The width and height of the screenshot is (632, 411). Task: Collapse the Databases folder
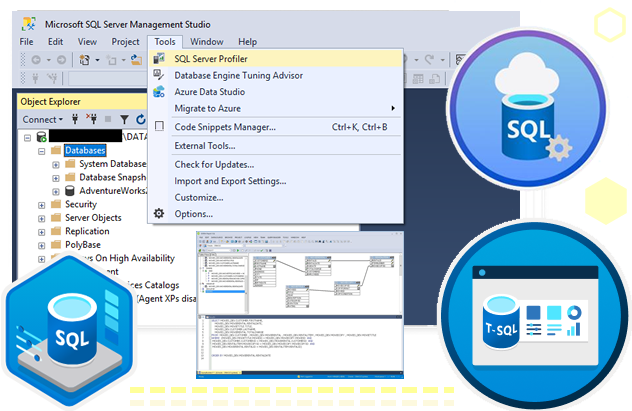pos(42,152)
